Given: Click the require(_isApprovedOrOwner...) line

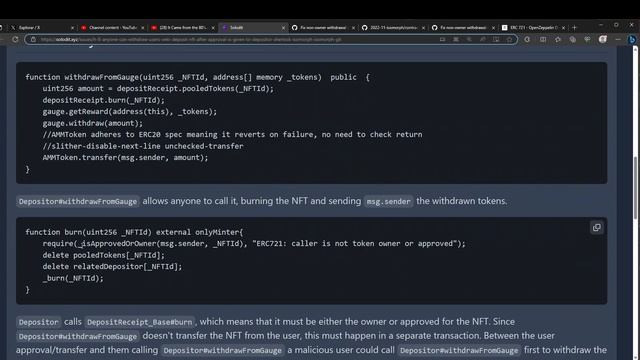Looking at the screenshot, I should pyautogui.click(x=254, y=243).
